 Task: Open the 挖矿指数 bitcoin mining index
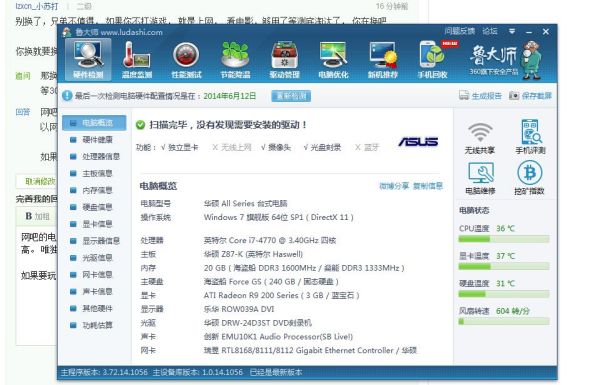(530, 178)
